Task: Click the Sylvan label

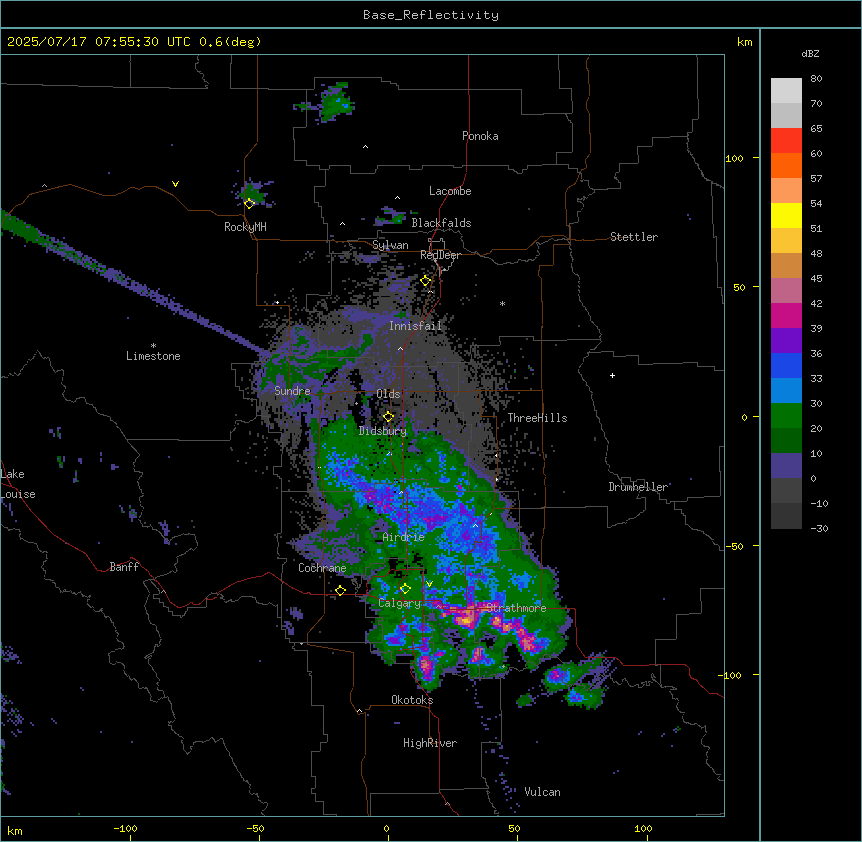Action: (x=390, y=245)
